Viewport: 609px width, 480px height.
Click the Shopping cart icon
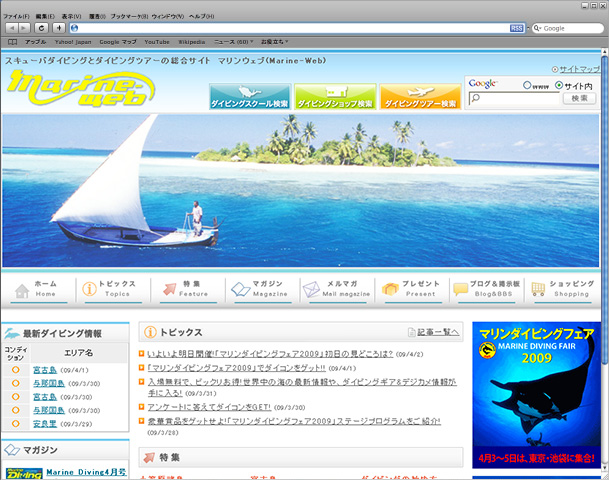point(538,289)
